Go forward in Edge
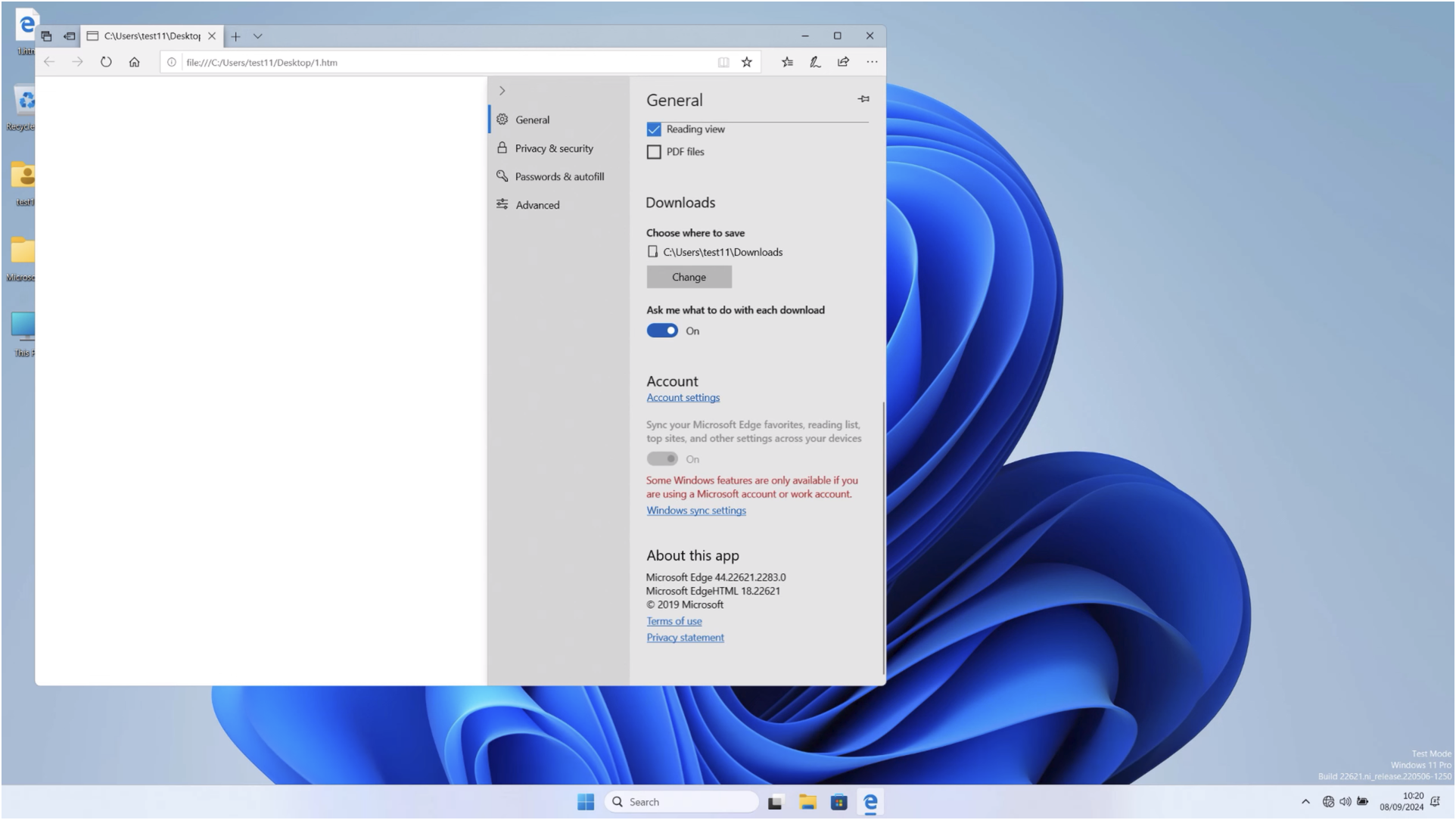 77,62
